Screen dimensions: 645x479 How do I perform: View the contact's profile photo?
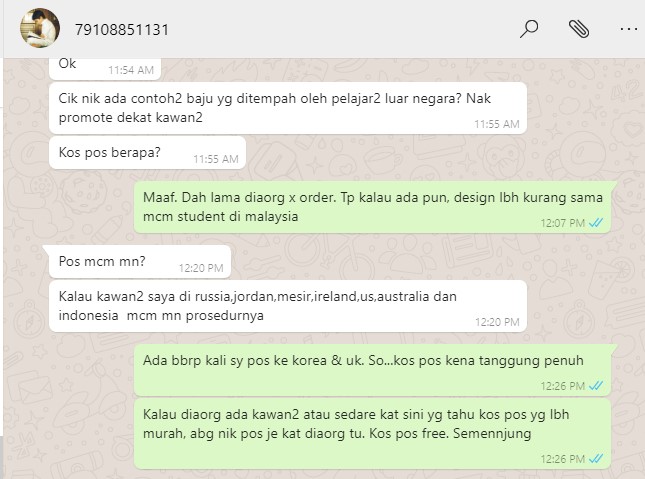coord(40,28)
